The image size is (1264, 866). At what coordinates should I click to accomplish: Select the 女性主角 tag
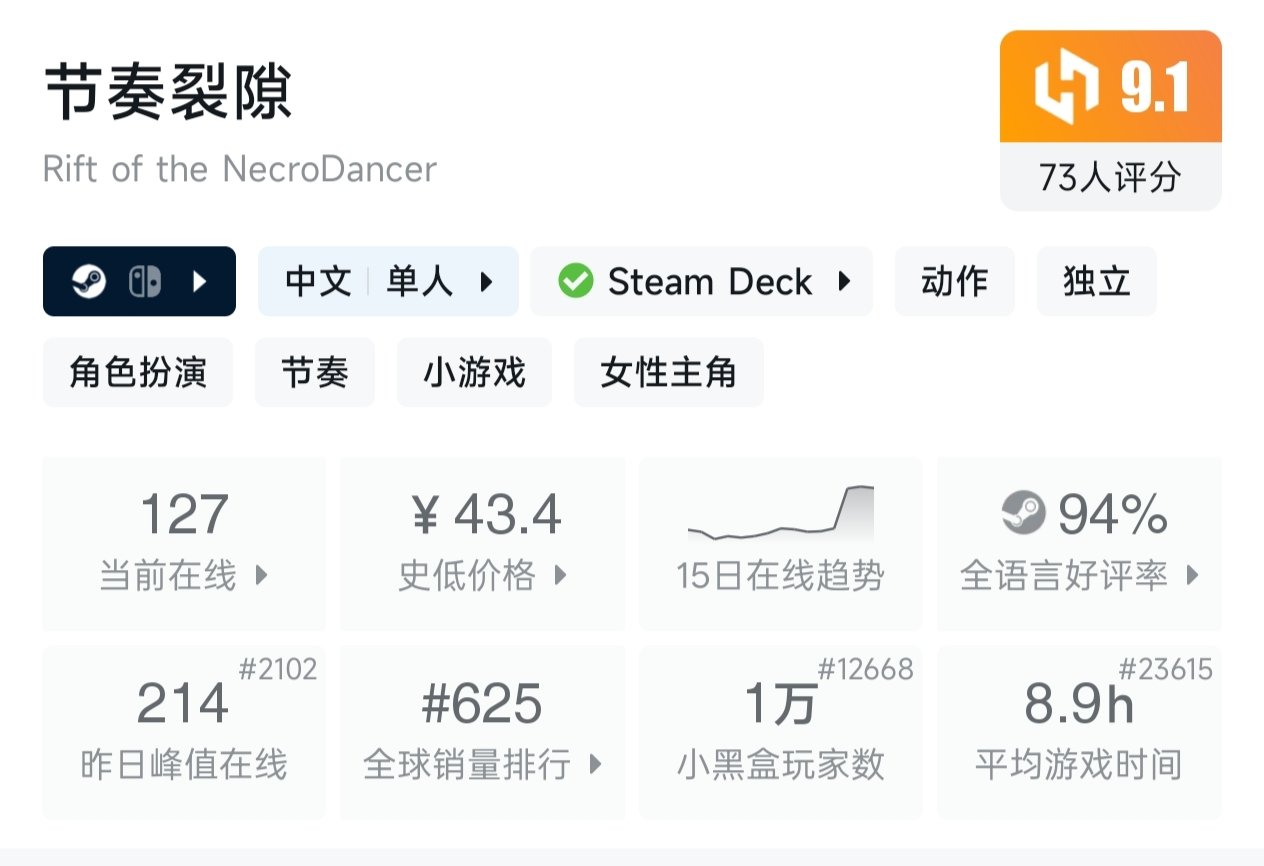click(x=668, y=373)
